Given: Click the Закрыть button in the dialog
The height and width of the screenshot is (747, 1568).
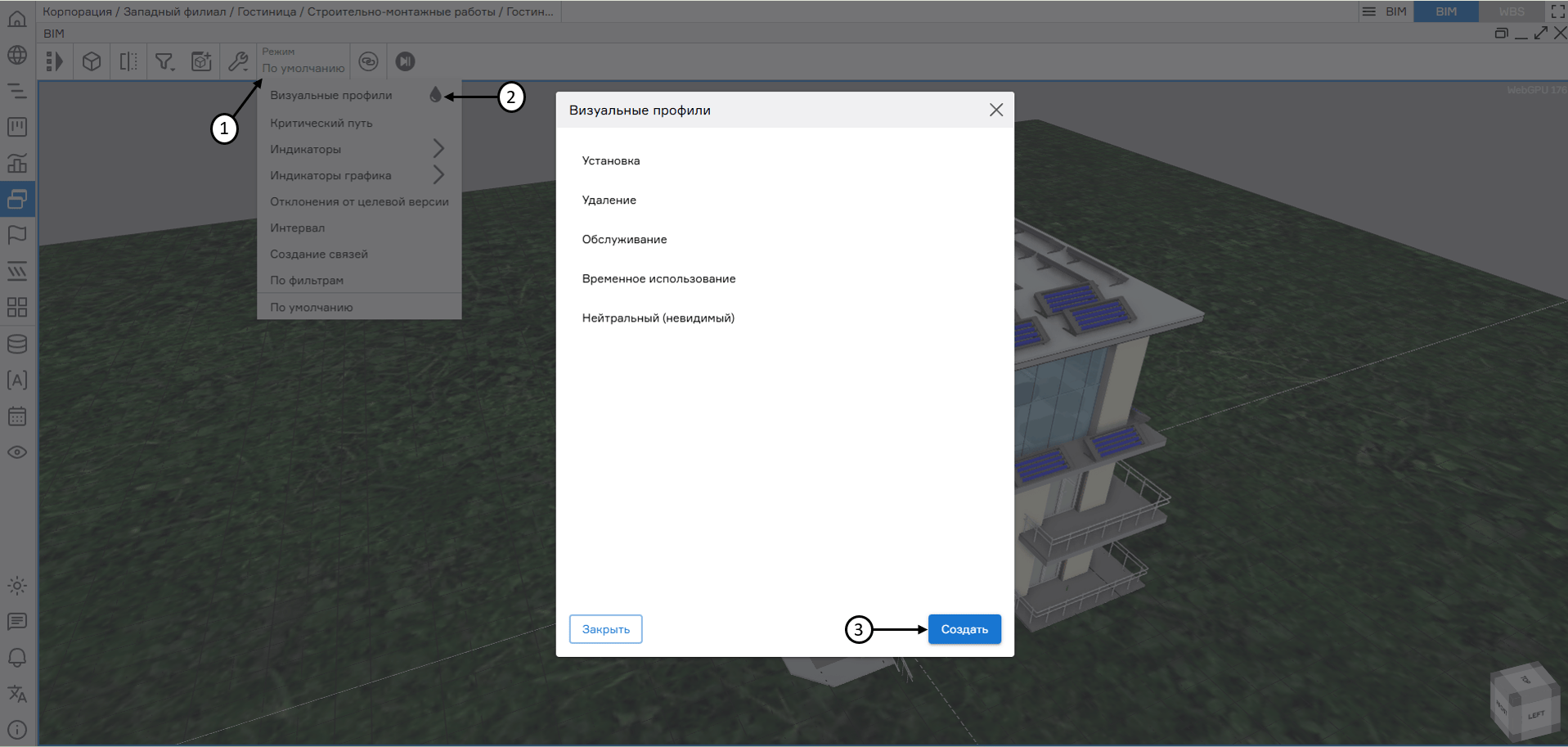Looking at the screenshot, I should [x=605, y=628].
